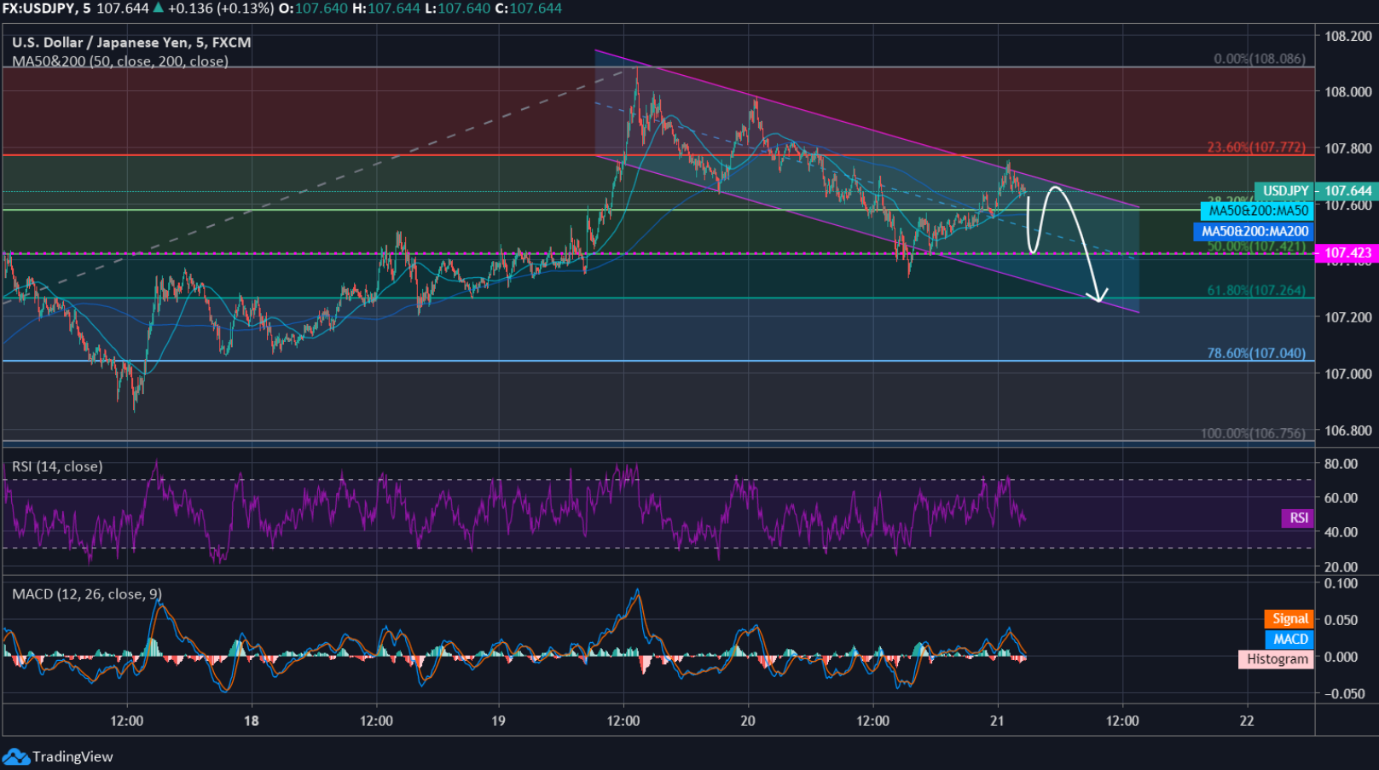Viewport: 1379px width, 770px height.
Task: Click 108.200 on the price axis
Action: [1345, 36]
